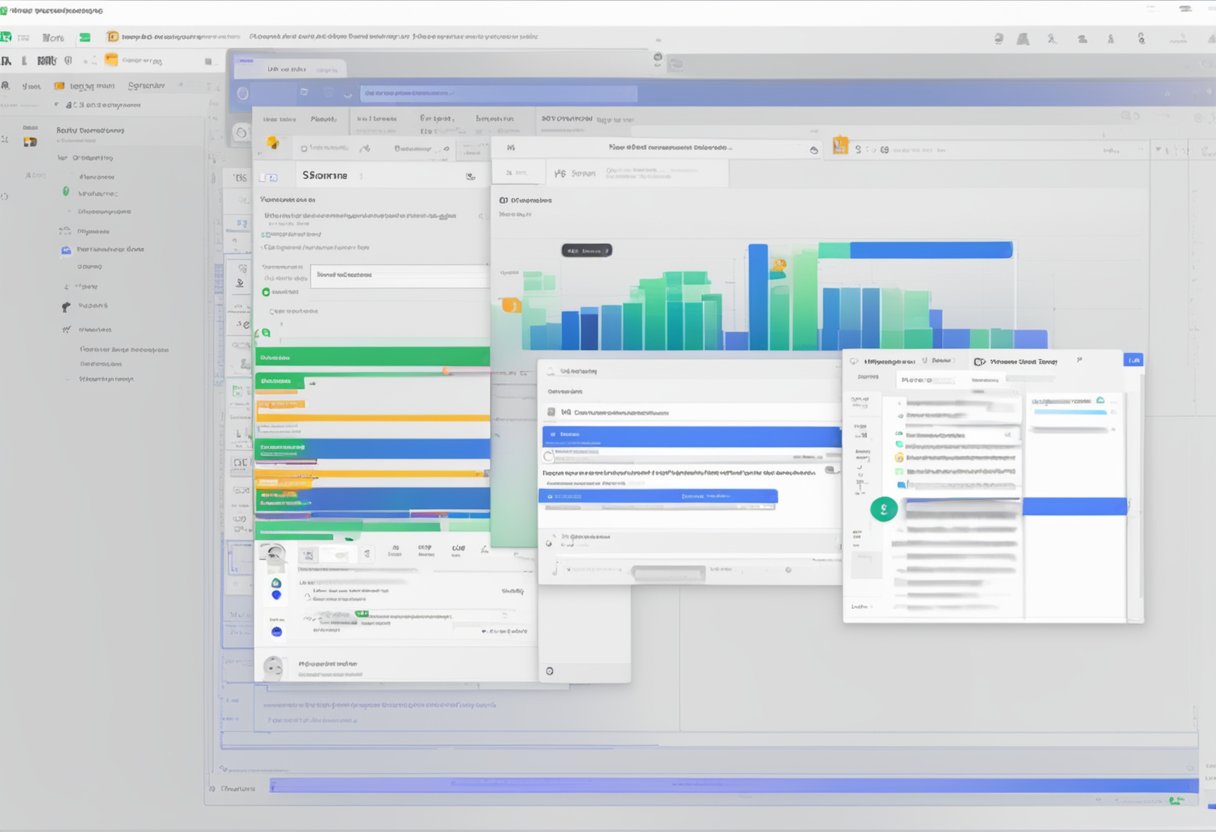The image size is (1216, 832).
Task: Select the green radio button below the text field
Action: point(266,292)
